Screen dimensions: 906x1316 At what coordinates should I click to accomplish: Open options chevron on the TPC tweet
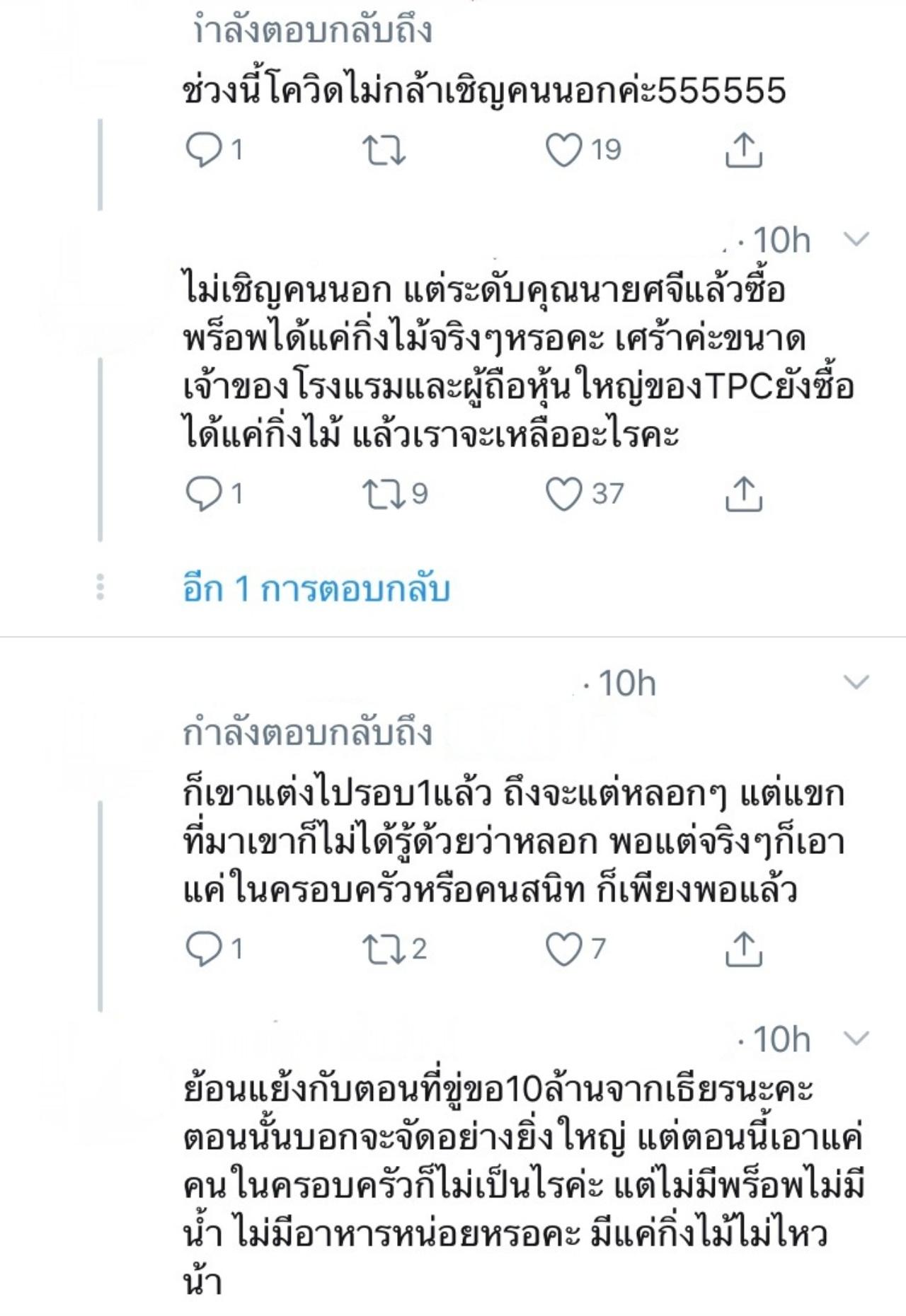[x=856, y=240]
